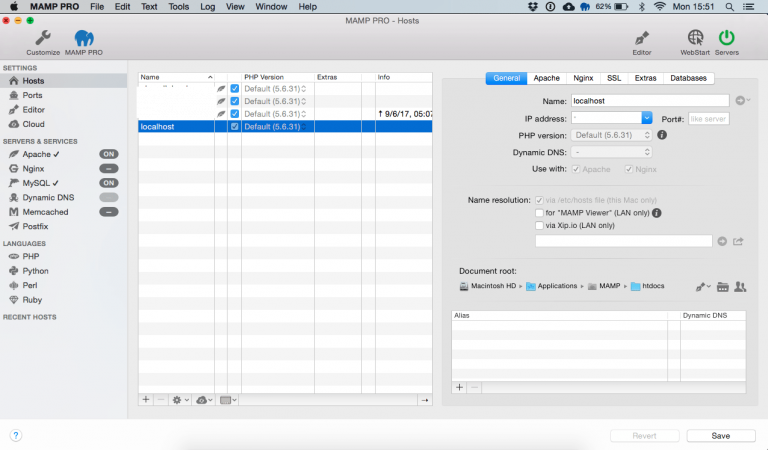The image size is (768, 450).
Task: Open the IP address dropdown
Action: (x=647, y=118)
